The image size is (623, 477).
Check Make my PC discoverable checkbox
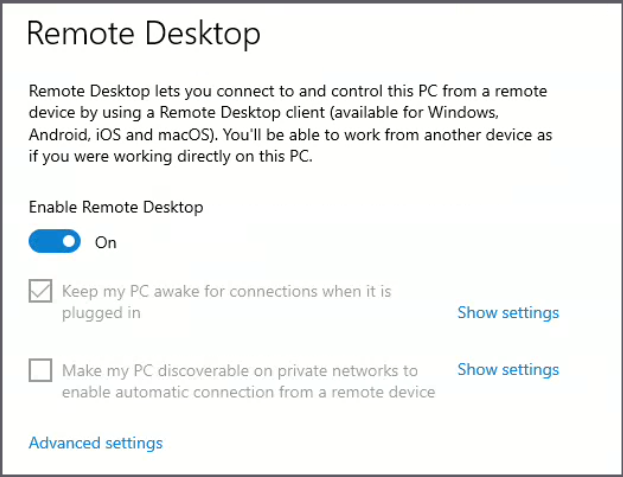41,371
